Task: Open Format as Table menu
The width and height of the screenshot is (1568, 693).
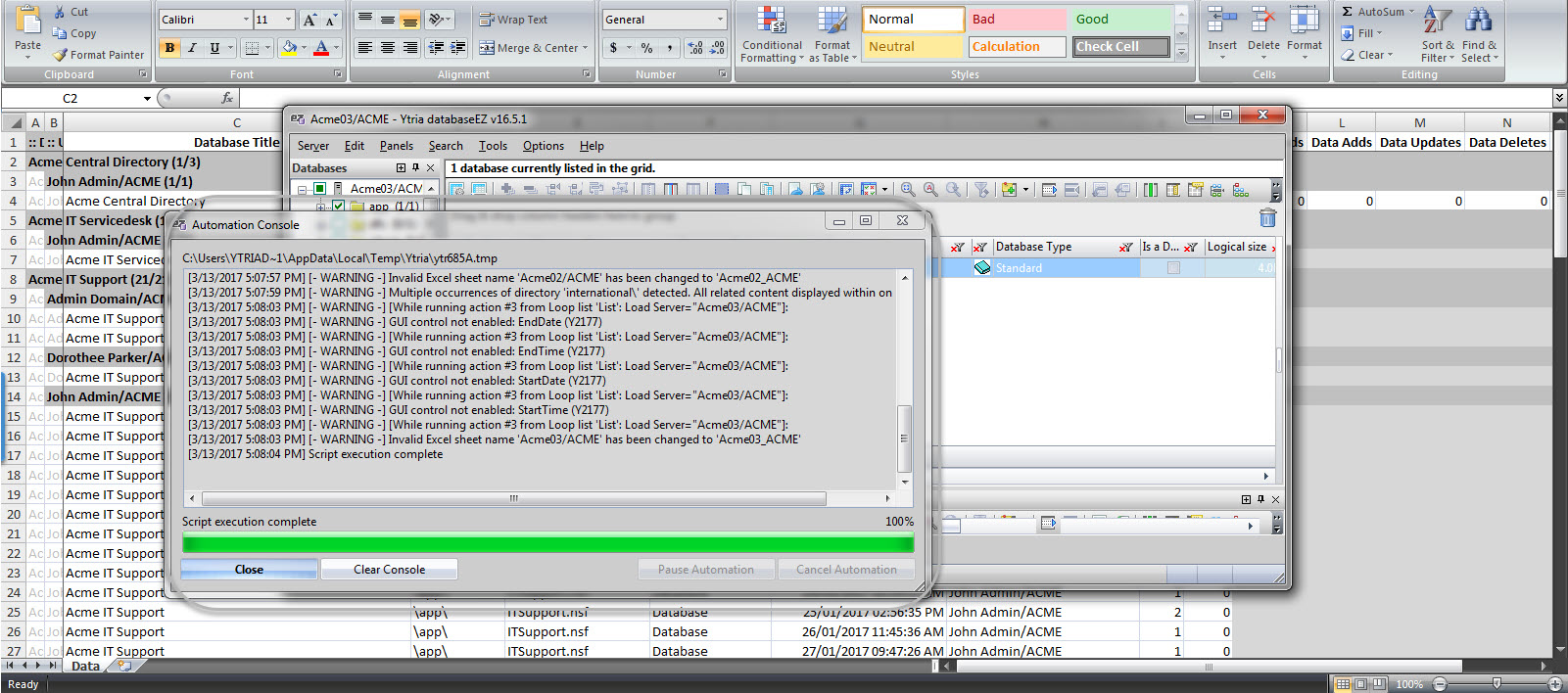Action: [x=832, y=35]
